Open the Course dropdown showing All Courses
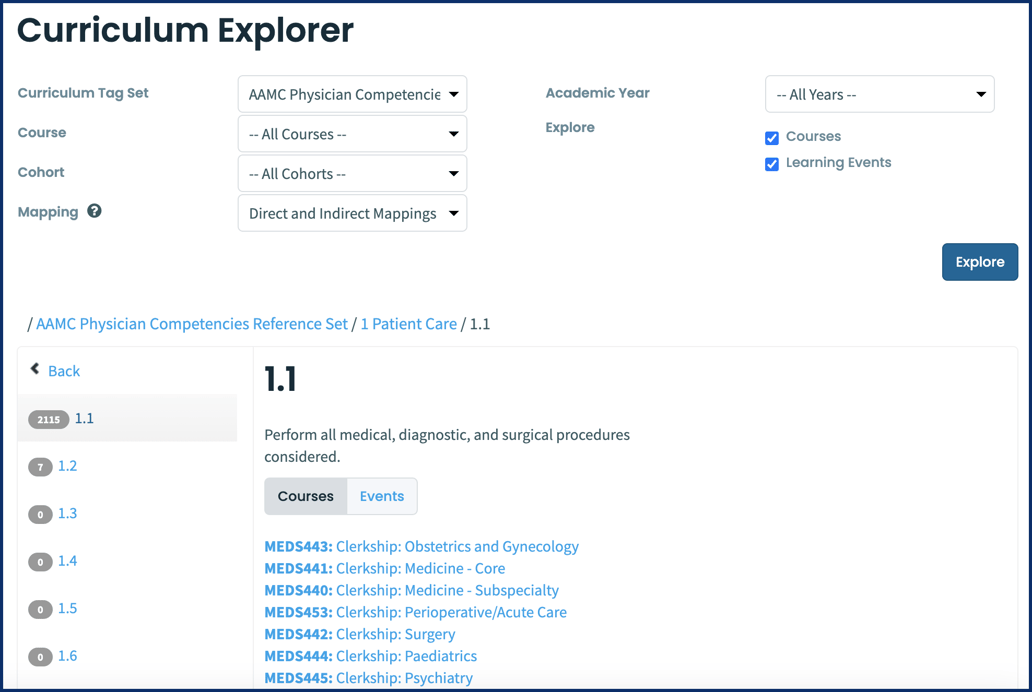The height and width of the screenshot is (692, 1032). pos(352,133)
